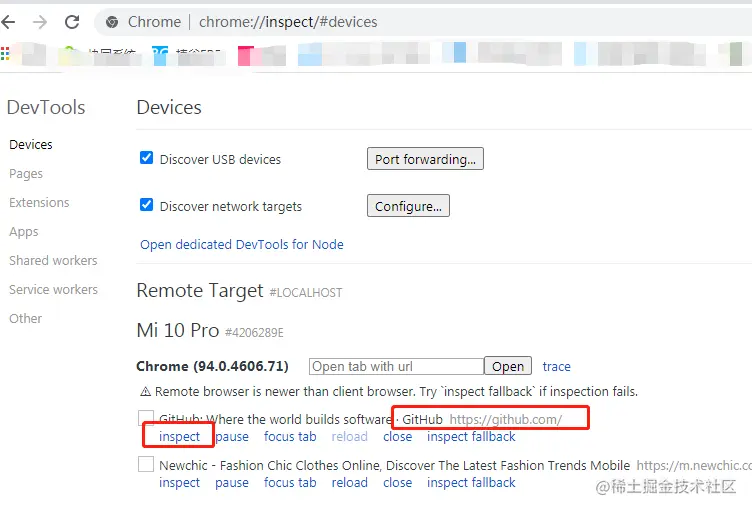The image size is (752, 511).
Task: Click inspect fallback for Newchic tab
Action: [471, 483]
